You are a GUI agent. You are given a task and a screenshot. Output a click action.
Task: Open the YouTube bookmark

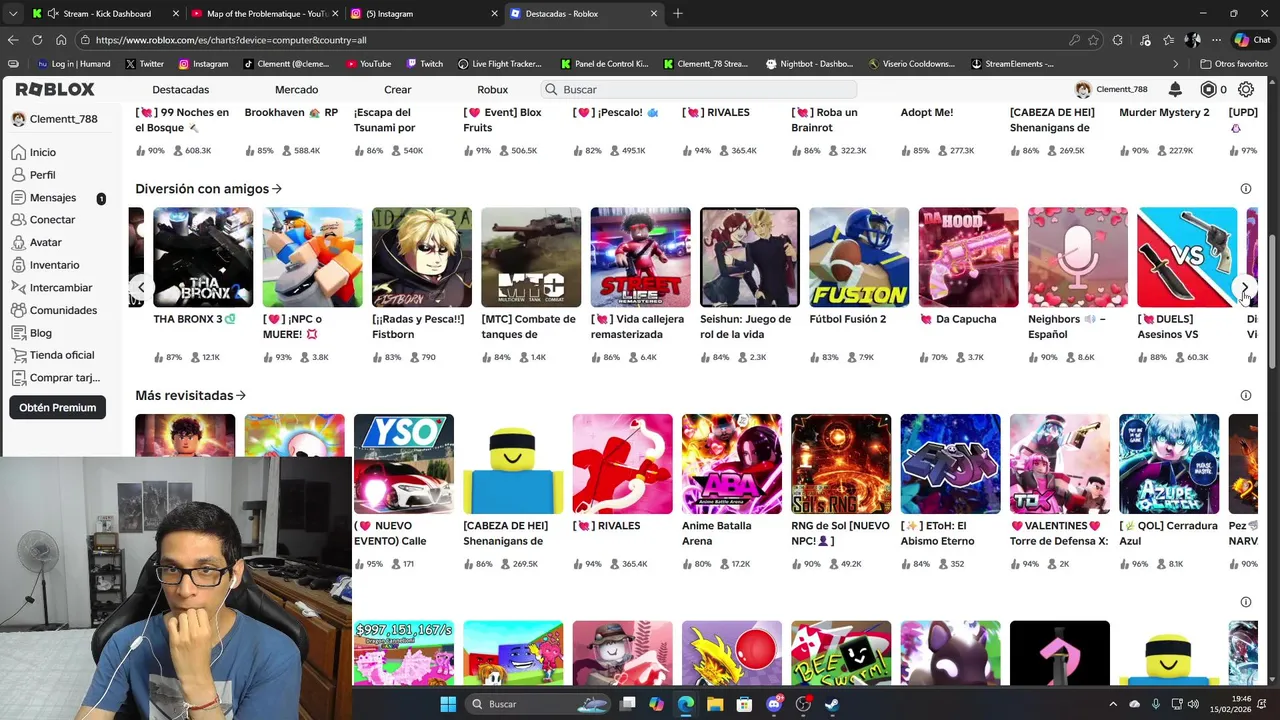point(368,64)
